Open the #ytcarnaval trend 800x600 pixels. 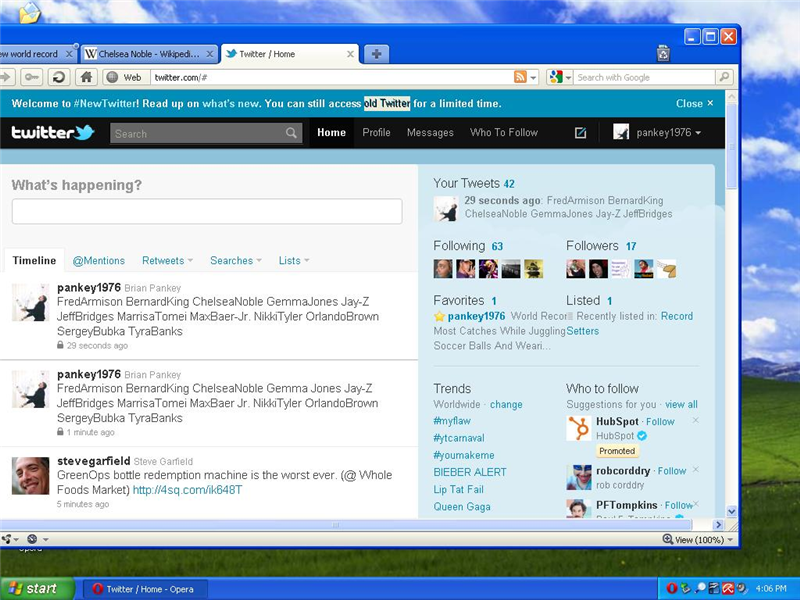(459, 438)
